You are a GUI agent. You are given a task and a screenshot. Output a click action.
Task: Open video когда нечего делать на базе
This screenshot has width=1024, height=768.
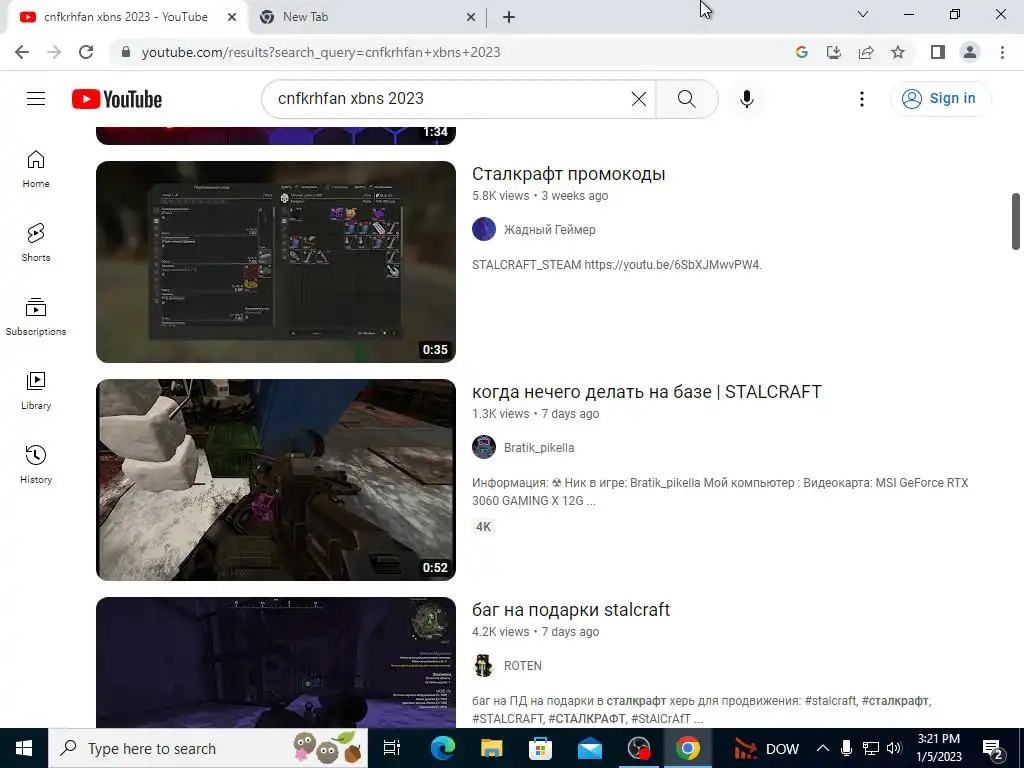pyautogui.click(x=647, y=392)
